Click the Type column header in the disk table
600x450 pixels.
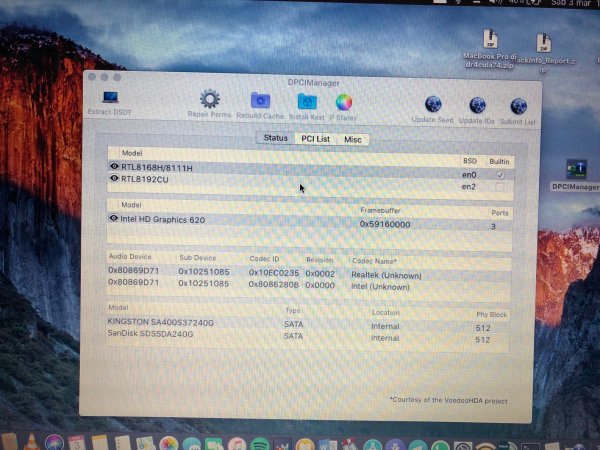pyautogui.click(x=293, y=310)
